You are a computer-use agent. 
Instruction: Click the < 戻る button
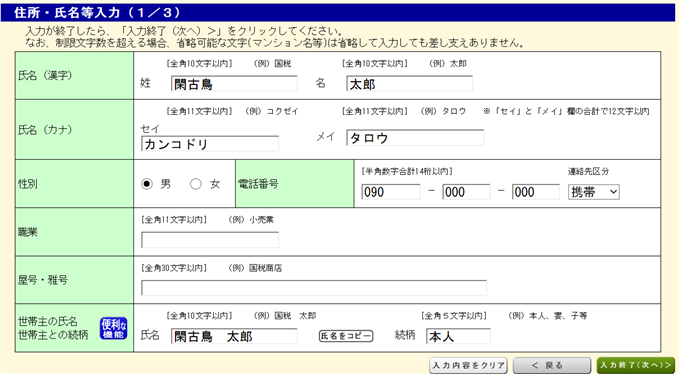point(552,365)
